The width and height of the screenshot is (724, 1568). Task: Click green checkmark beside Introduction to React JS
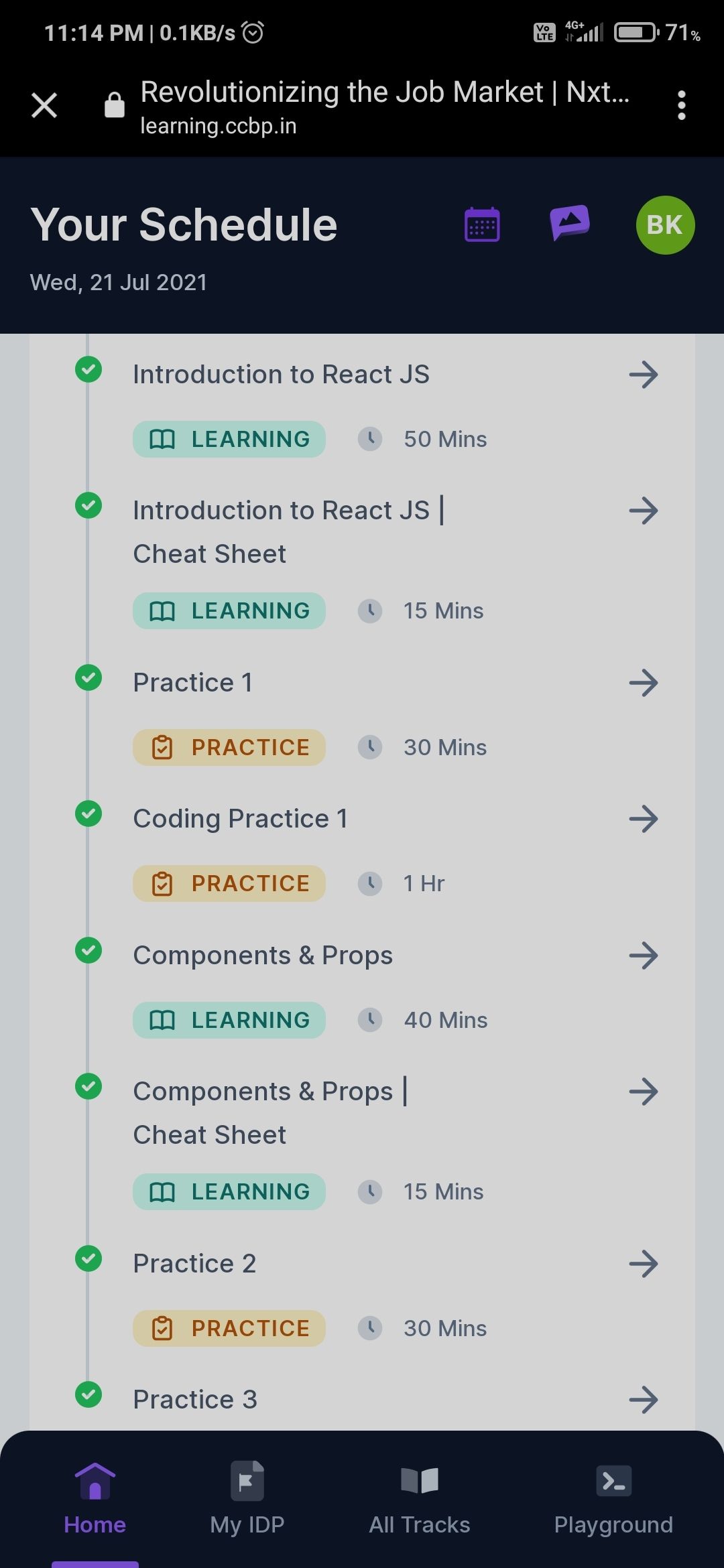tap(88, 369)
